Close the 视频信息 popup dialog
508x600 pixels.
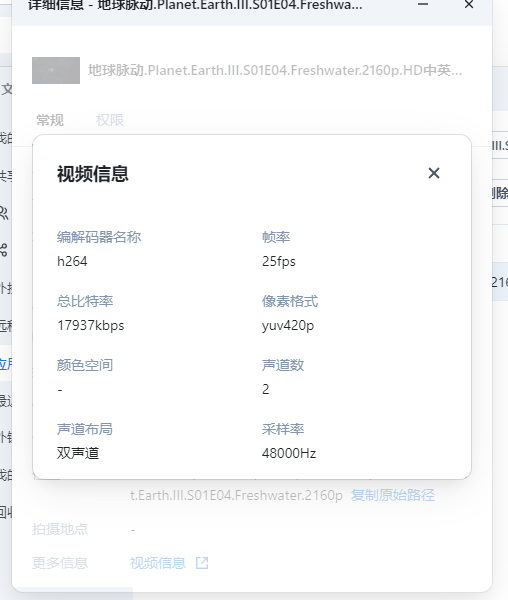[434, 173]
